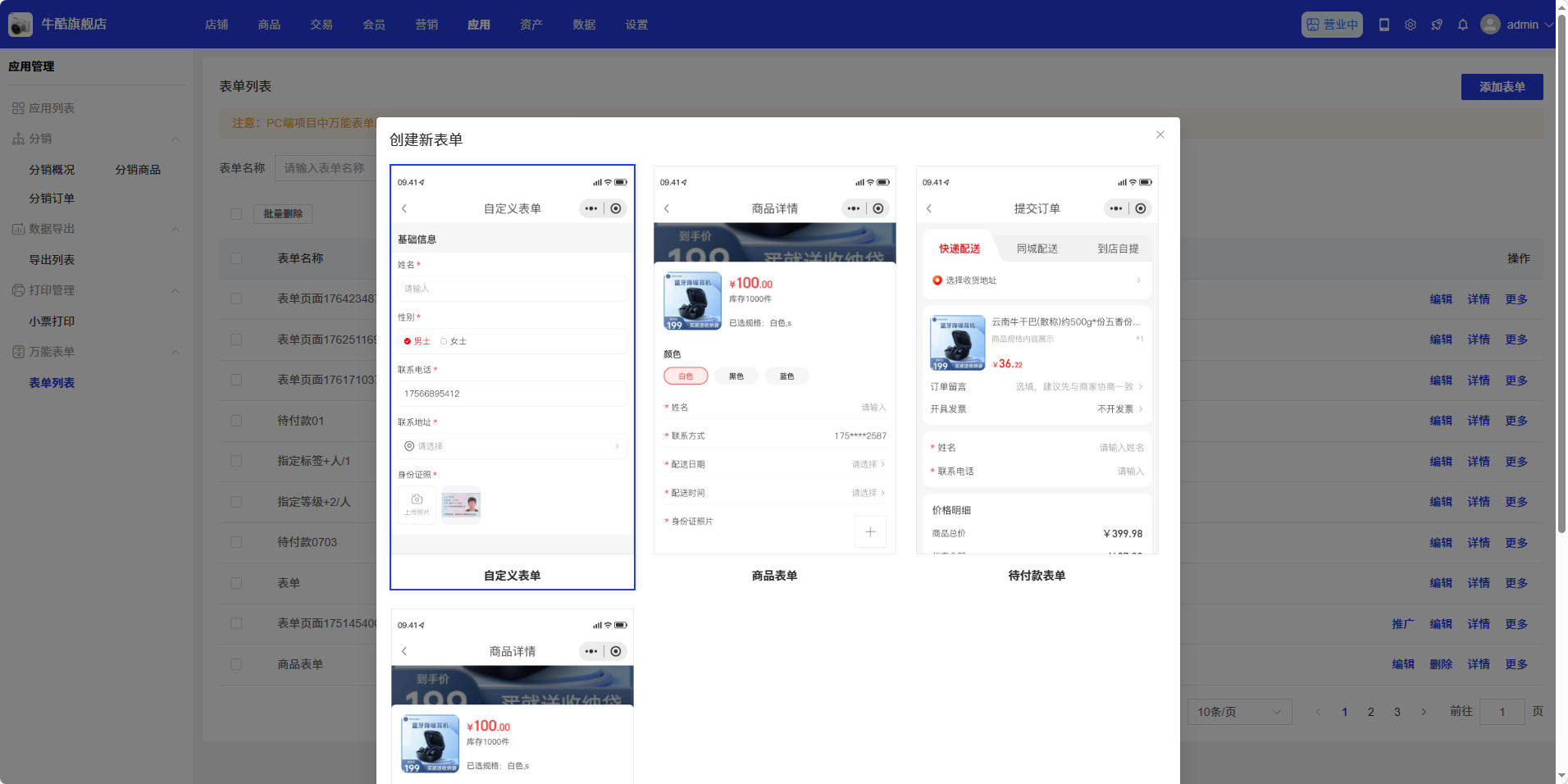The width and height of the screenshot is (1568, 784).
Task: Collapse the 分销 sidebar section
Action: click(x=175, y=139)
